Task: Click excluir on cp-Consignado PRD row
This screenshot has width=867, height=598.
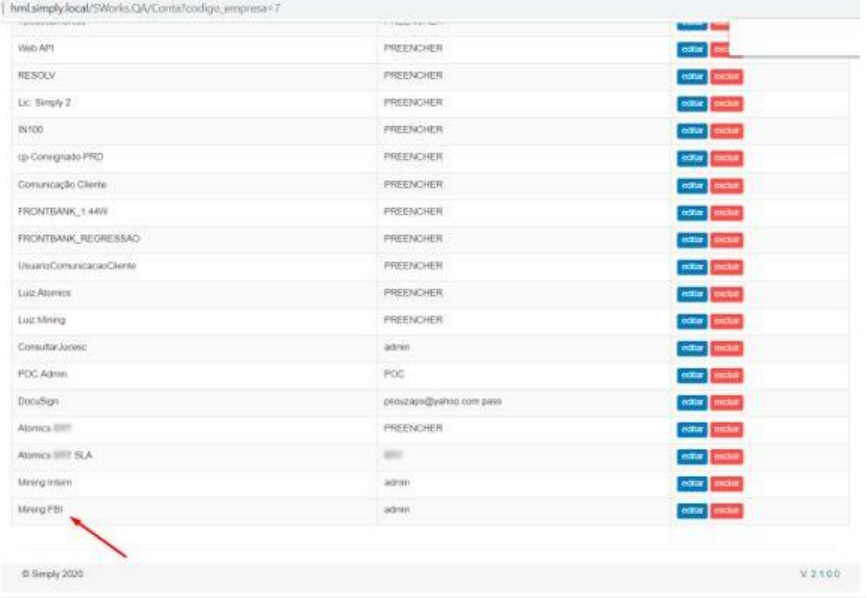Action: (x=727, y=158)
